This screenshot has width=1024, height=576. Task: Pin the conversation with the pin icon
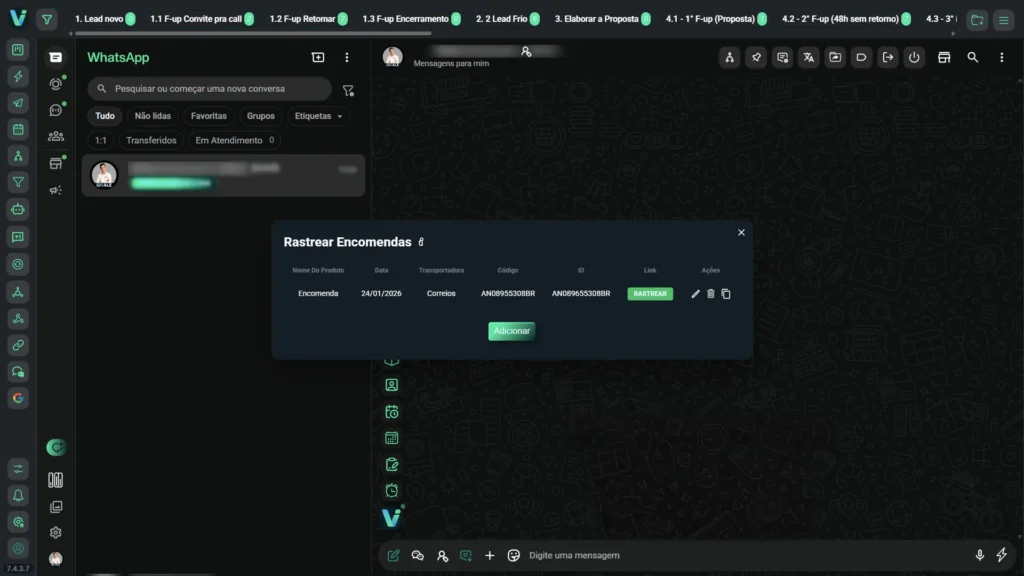point(756,58)
